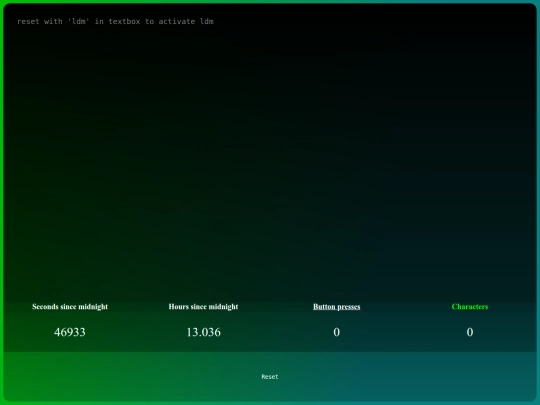This screenshot has width=540, height=405.
Task: Select the value 46933
Action: (x=70, y=332)
